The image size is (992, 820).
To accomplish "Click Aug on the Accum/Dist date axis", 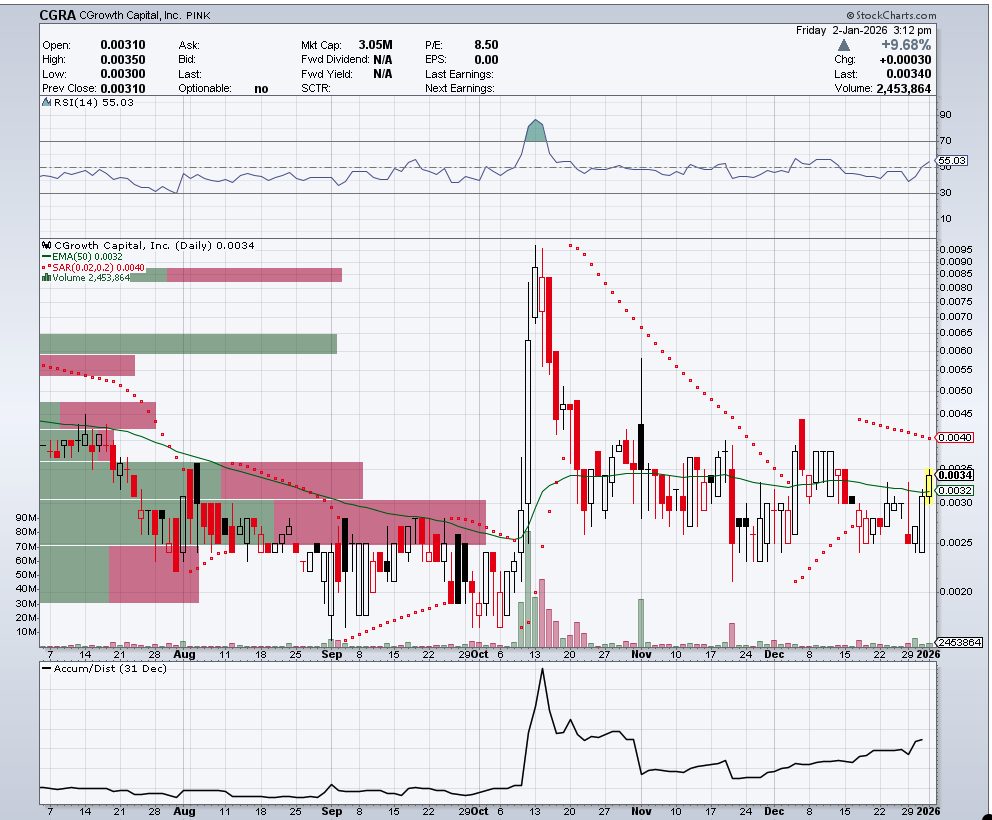I will click(x=184, y=811).
